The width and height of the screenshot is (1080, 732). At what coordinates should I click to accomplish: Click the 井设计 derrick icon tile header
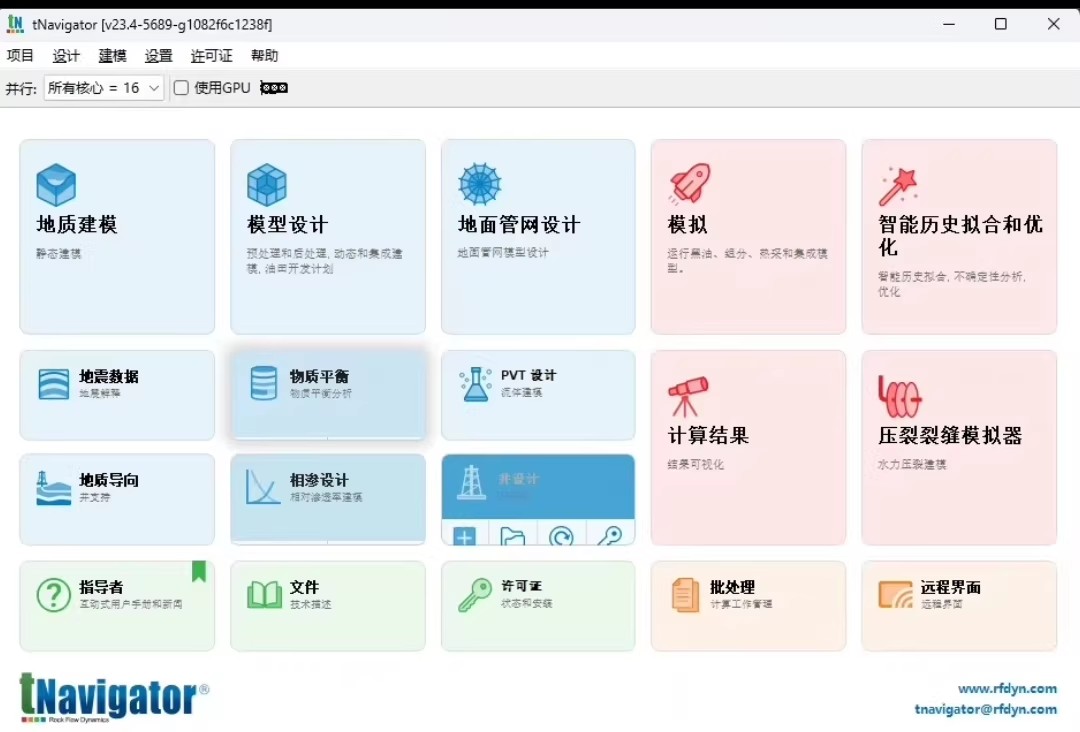(x=538, y=486)
